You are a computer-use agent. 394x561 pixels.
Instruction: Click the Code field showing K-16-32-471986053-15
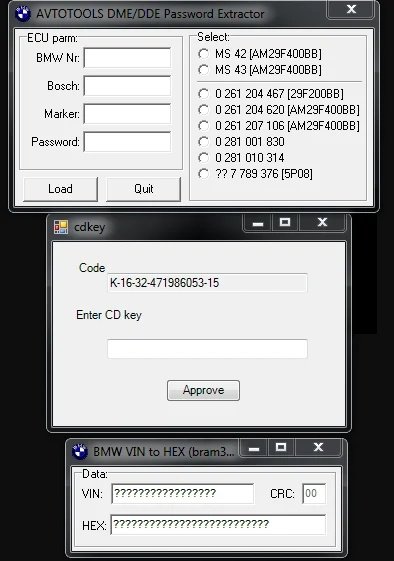point(207,283)
